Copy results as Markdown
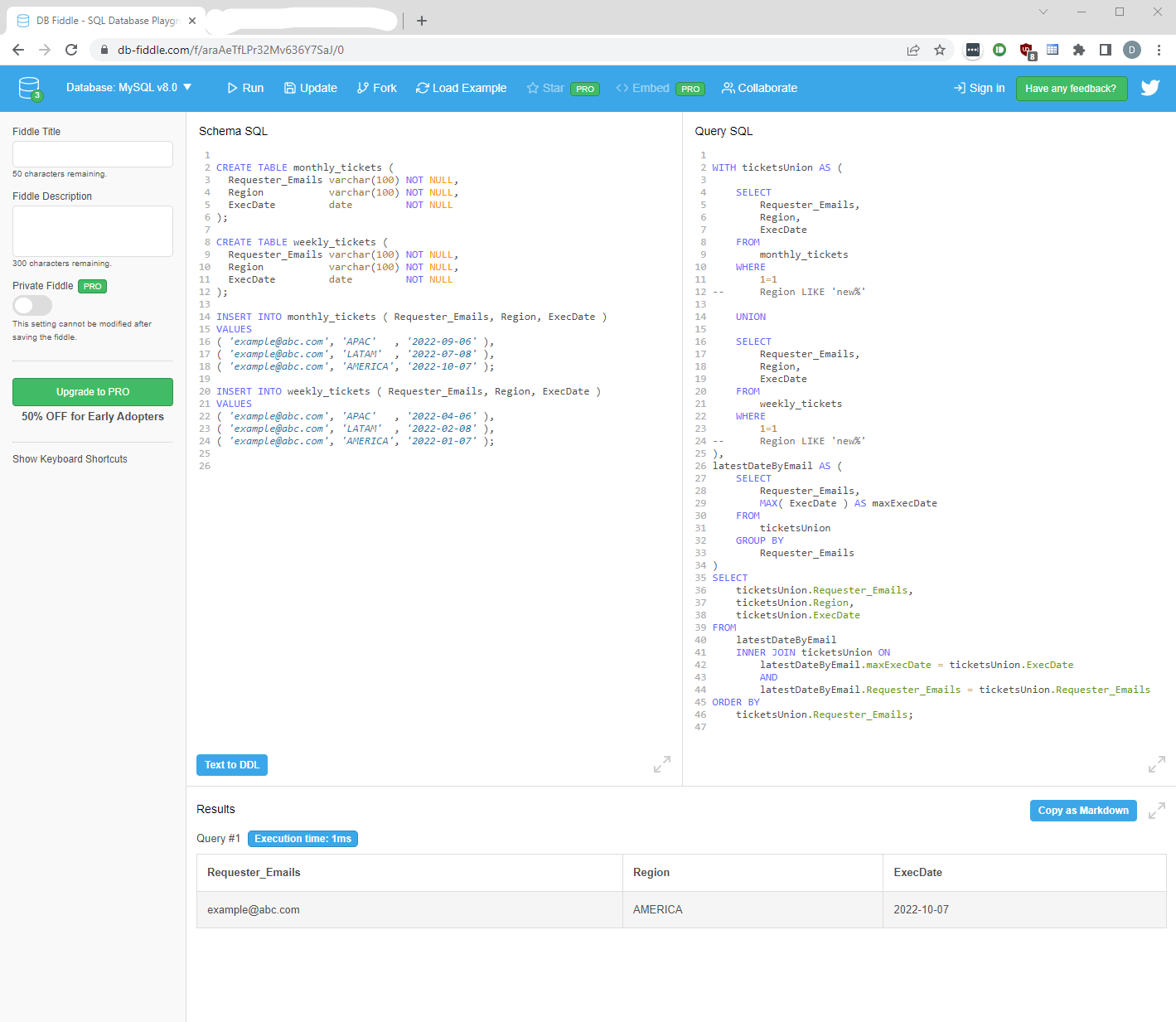 1083,811
